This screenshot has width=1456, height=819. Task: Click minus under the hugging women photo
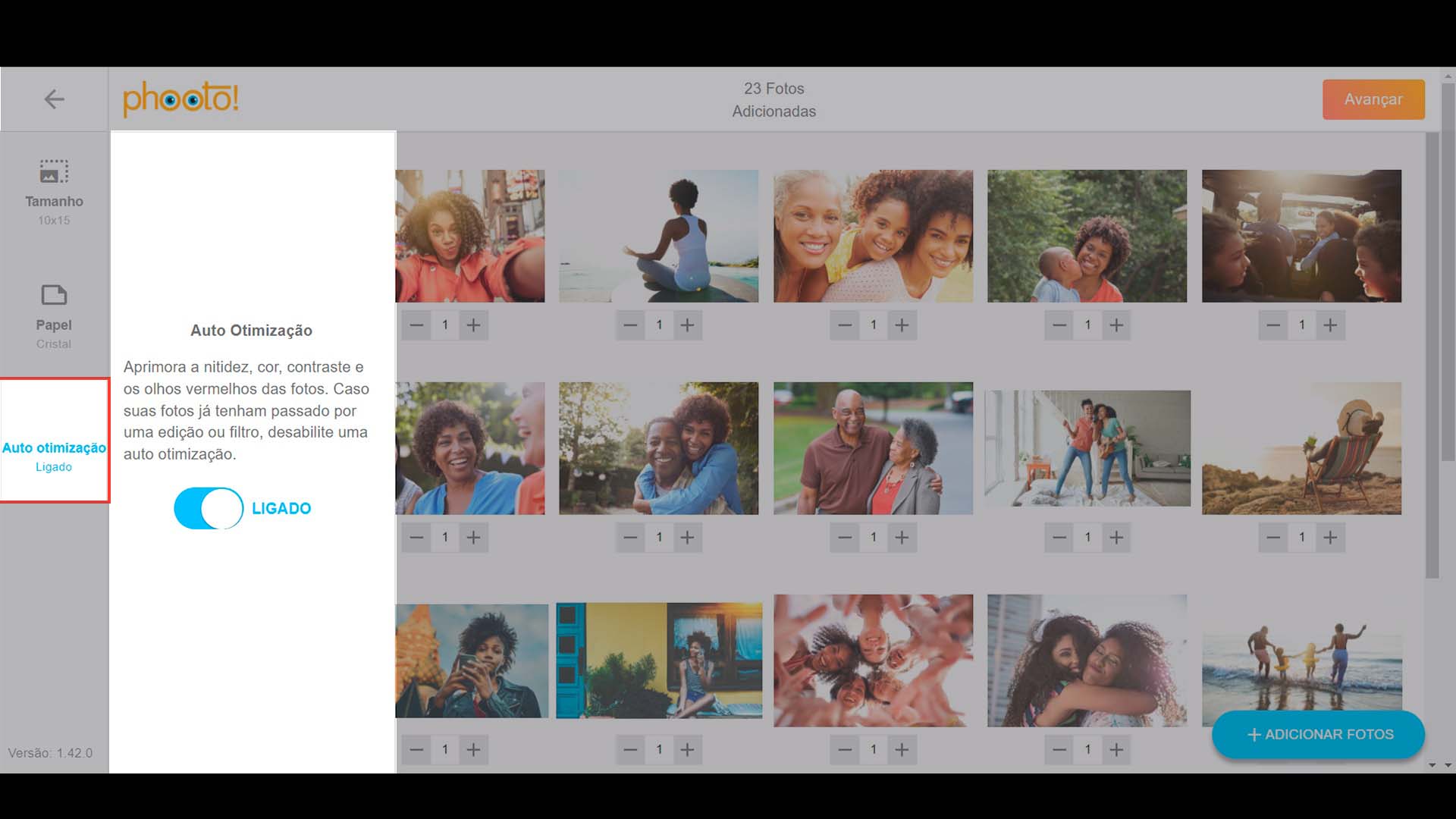tap(1059, 750)
